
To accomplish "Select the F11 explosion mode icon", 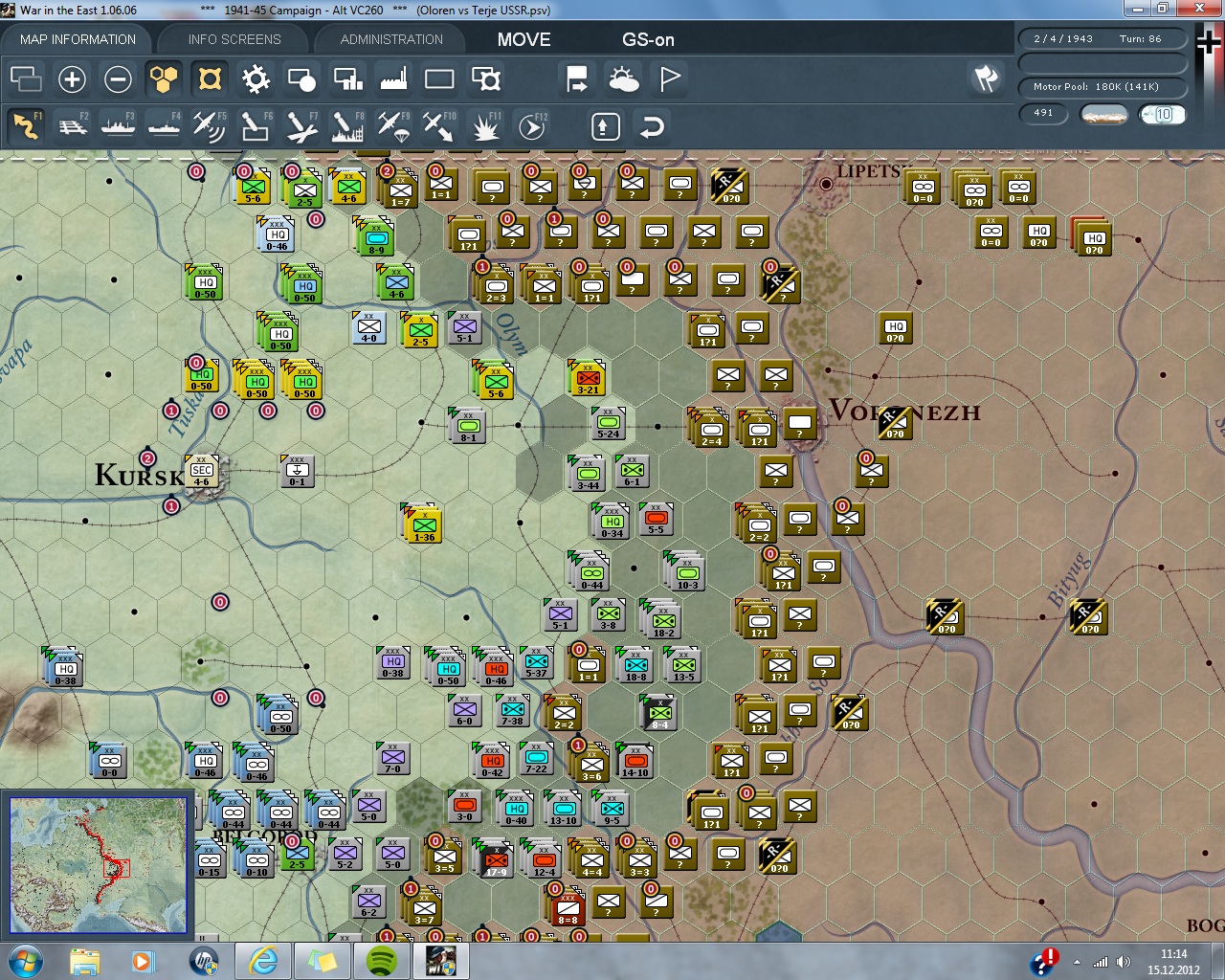I will [x=486, y=126].
